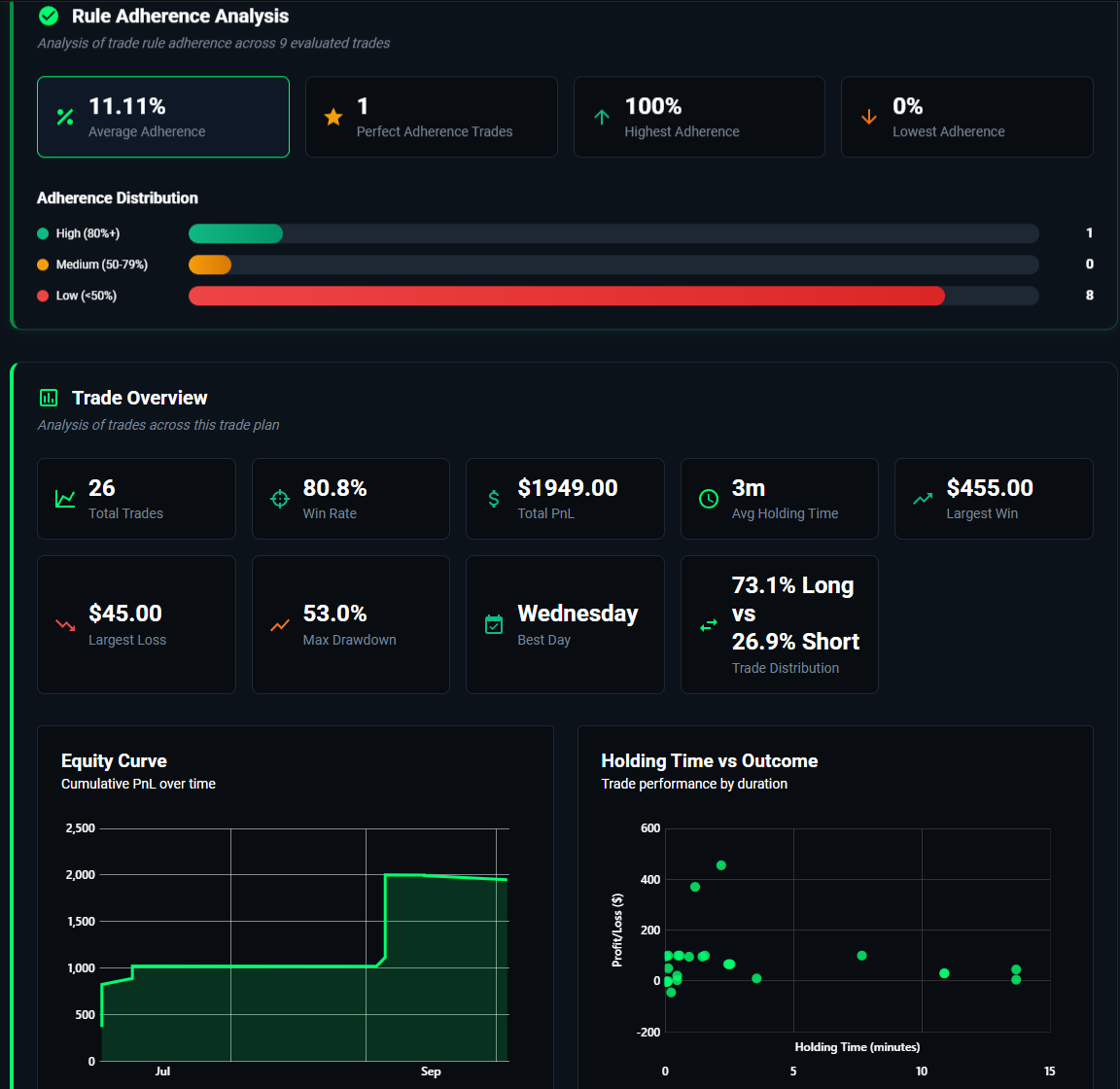Click the red downtrend icon for Largest Loss
1120x1089 pixels.
(65, 625)
